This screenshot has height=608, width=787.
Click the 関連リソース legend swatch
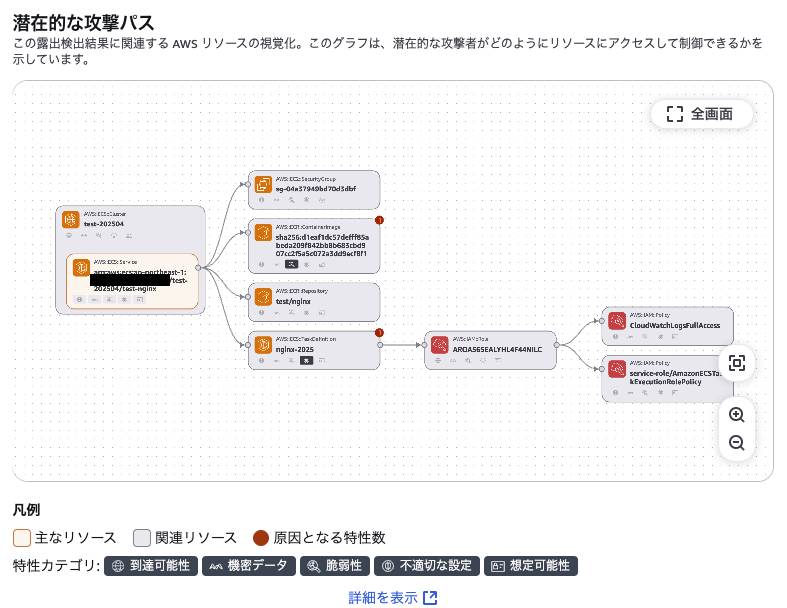coord(142,538)
